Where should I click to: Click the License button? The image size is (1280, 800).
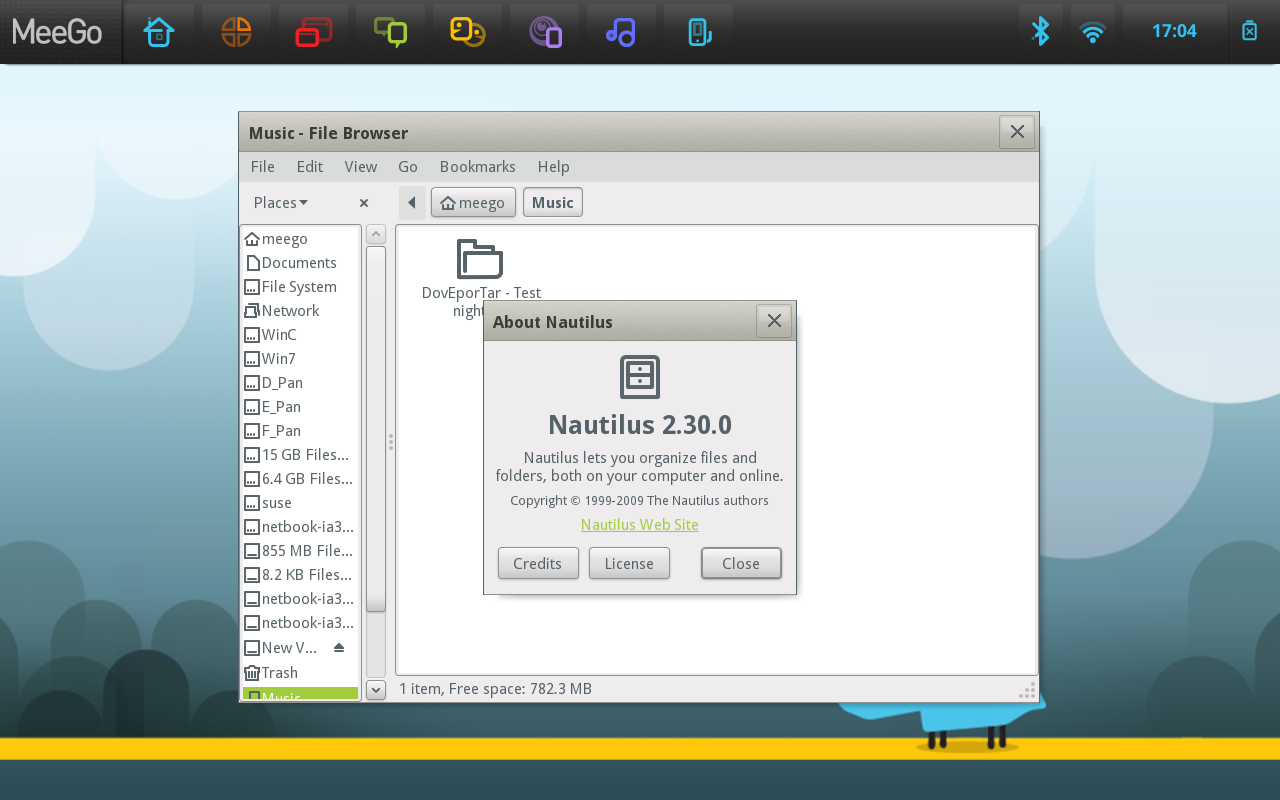[x=629, y=563]
